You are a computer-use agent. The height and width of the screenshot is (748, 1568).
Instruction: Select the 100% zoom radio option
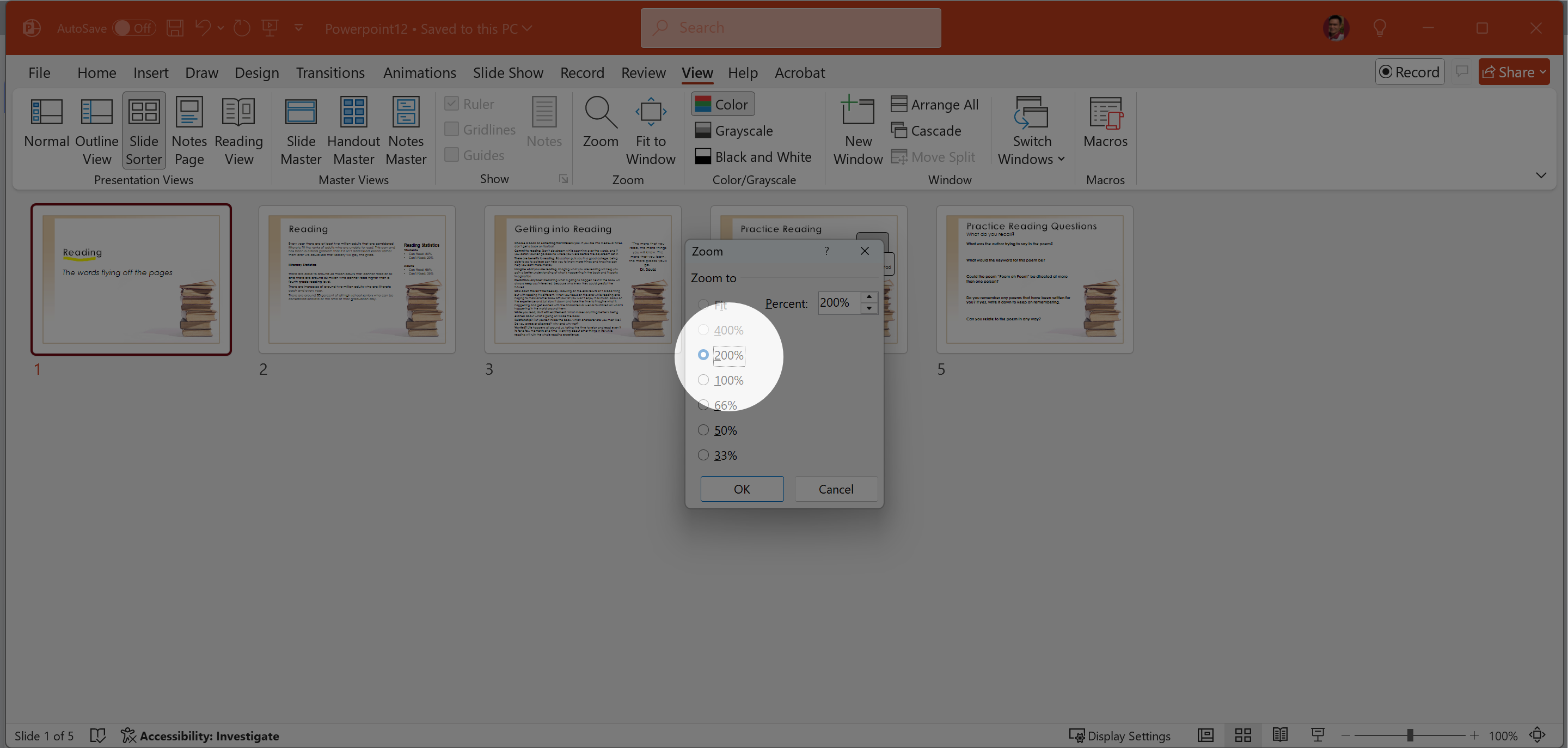pos(703,380)
